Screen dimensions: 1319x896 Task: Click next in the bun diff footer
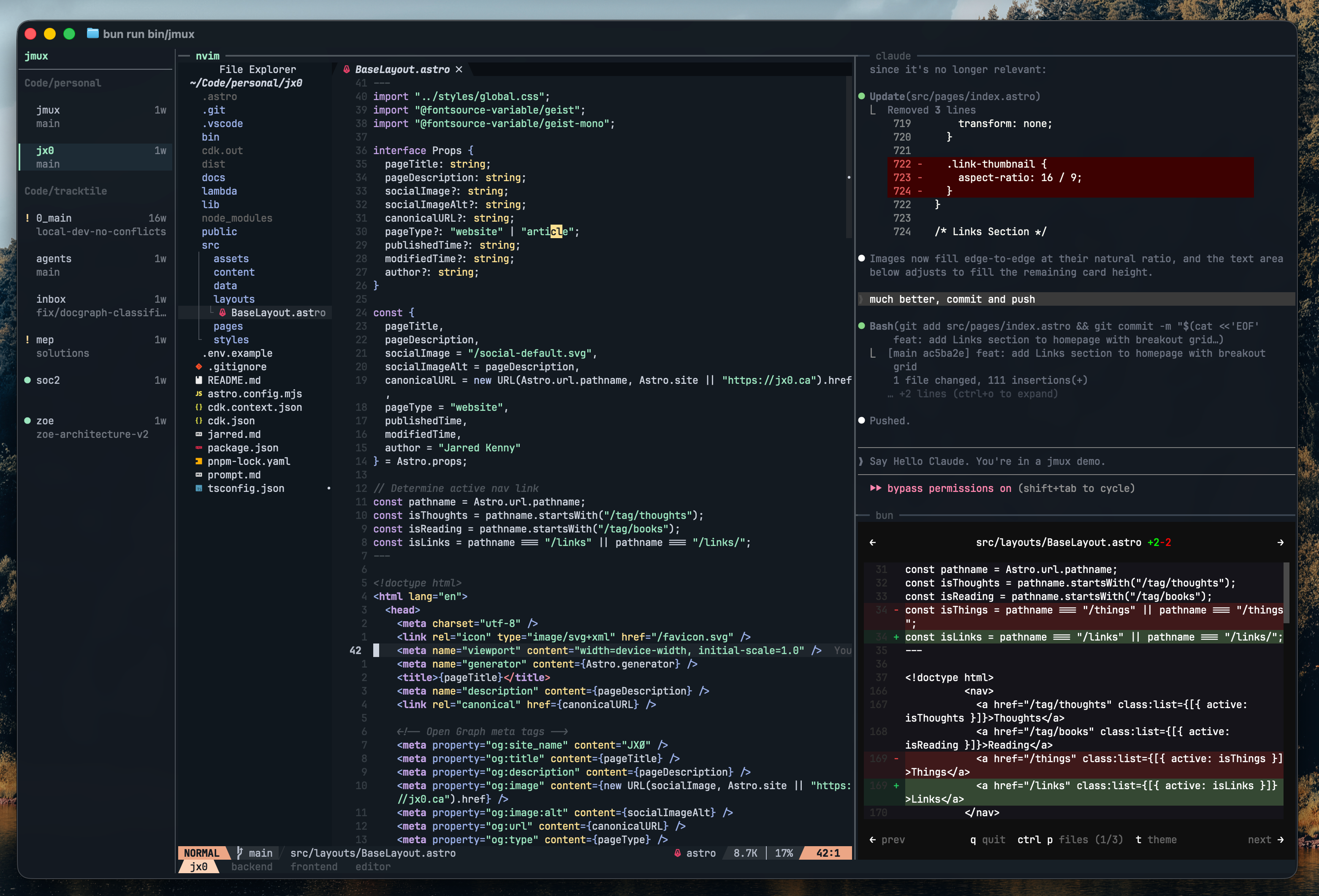(1265, 839)
